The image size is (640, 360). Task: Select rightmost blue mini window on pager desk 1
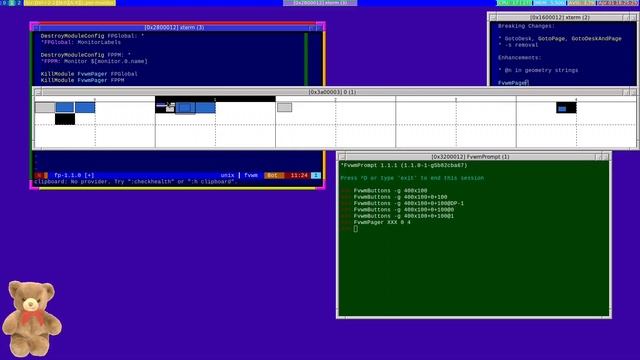tap(205, 108)
